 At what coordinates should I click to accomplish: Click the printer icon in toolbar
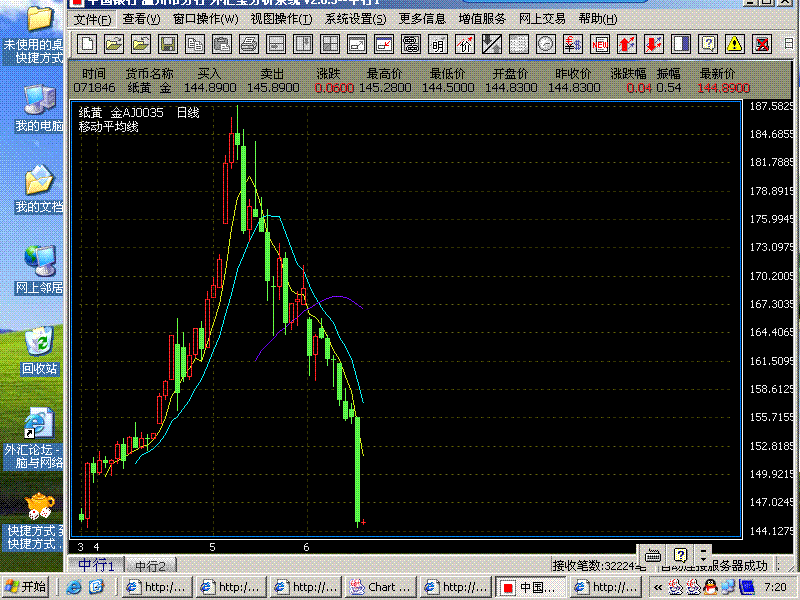pyautogui.click(x=249, y=44)
